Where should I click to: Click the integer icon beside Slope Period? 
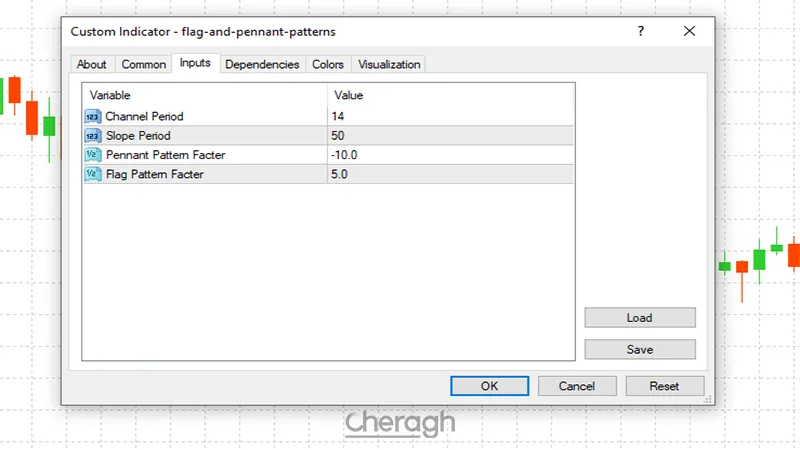pyautogui.click(x=93, y=135)
